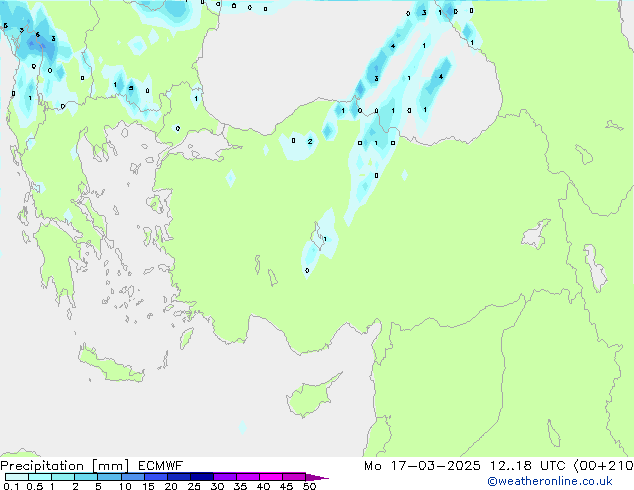The height and width of the screenshot is (490, 634).
Task: Click the 20–25 mm legend color swatch
Action: pyautogui.click(x=179, y=477)
